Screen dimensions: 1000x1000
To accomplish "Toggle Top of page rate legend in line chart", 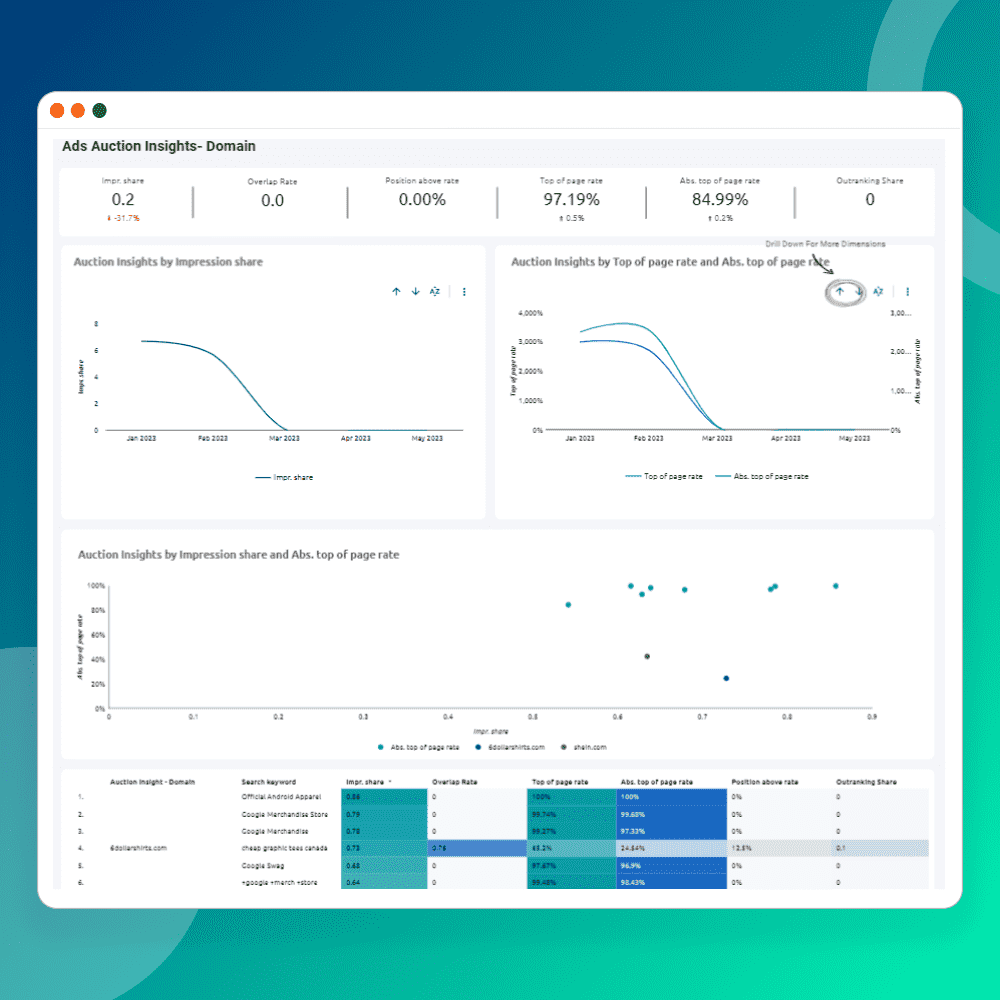I will 664,476.
